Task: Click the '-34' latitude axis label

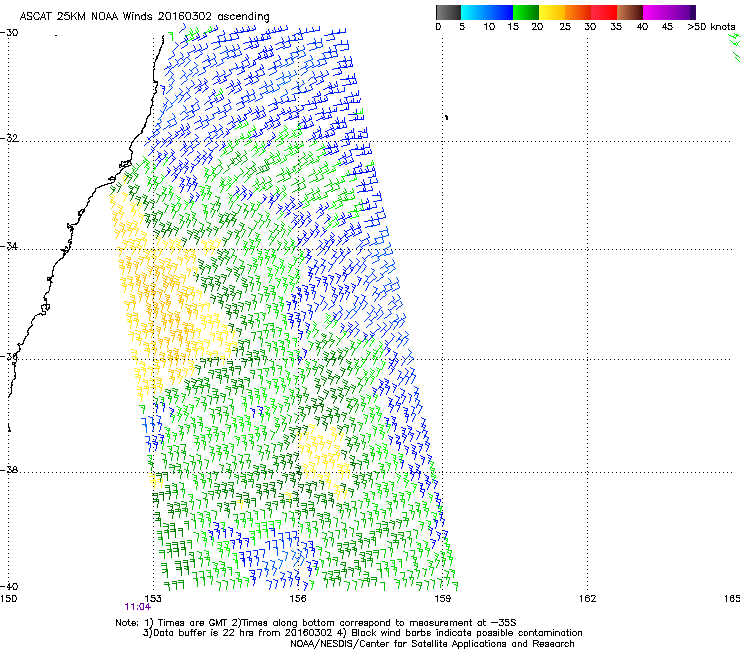Action: click(9, 246)
